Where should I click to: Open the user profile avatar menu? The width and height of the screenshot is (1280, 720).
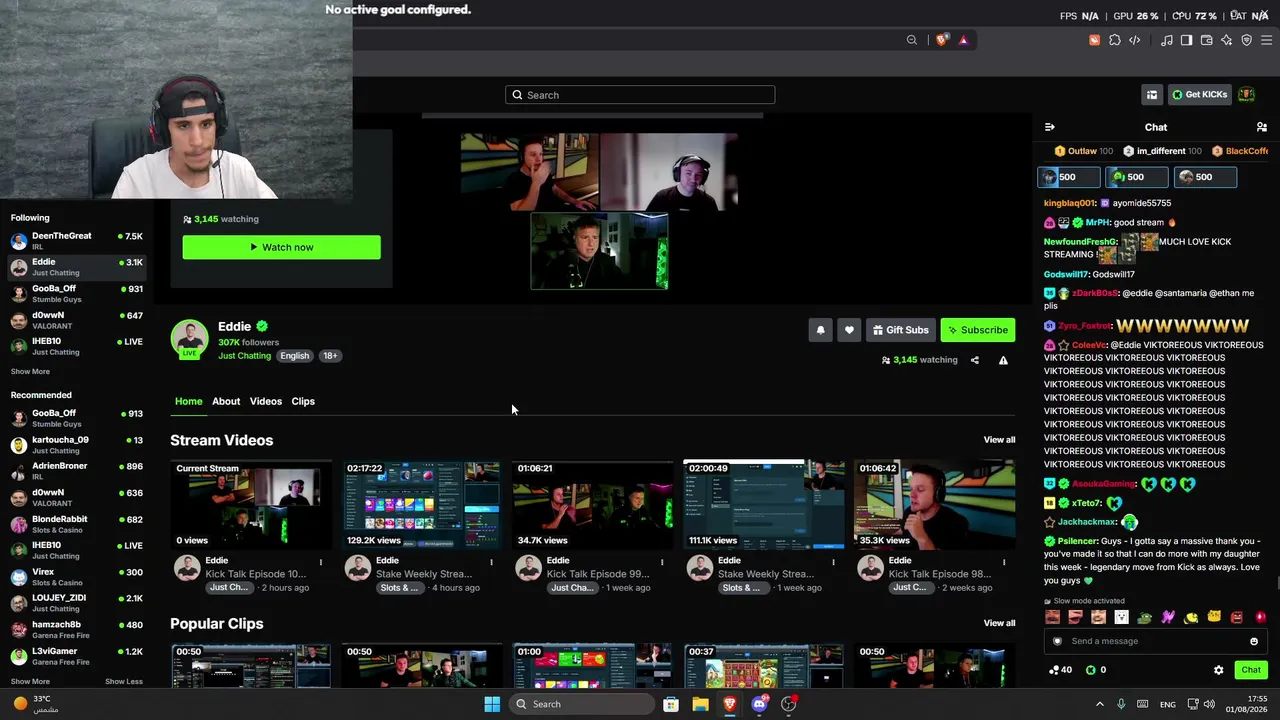click(1246, 94)
